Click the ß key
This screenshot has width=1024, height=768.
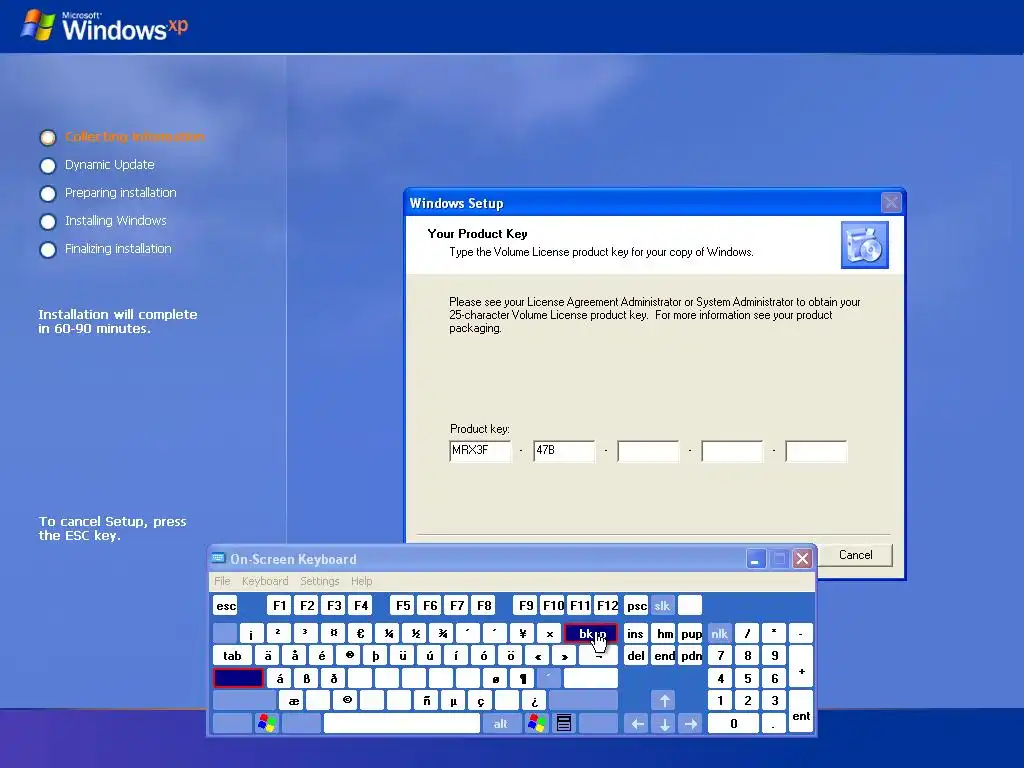click(x=306, y=679)
